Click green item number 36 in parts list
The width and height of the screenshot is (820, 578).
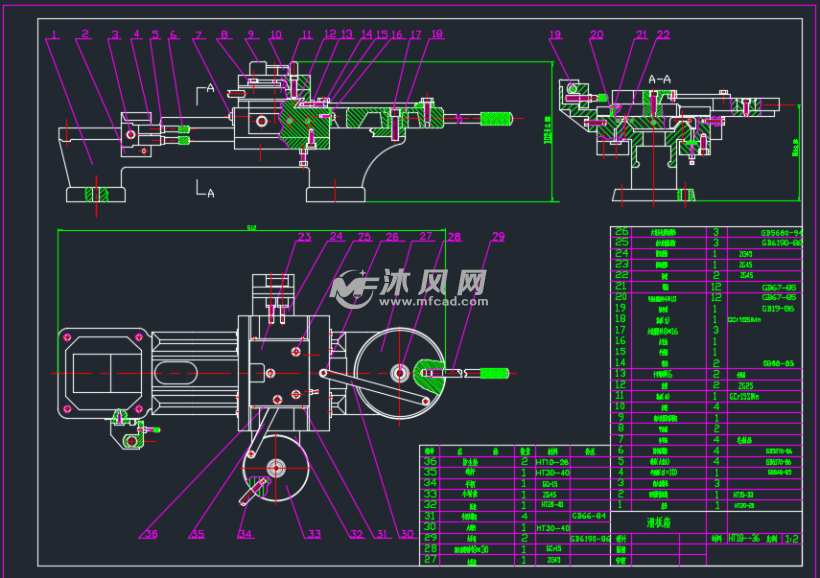click(x=430, y=461)
